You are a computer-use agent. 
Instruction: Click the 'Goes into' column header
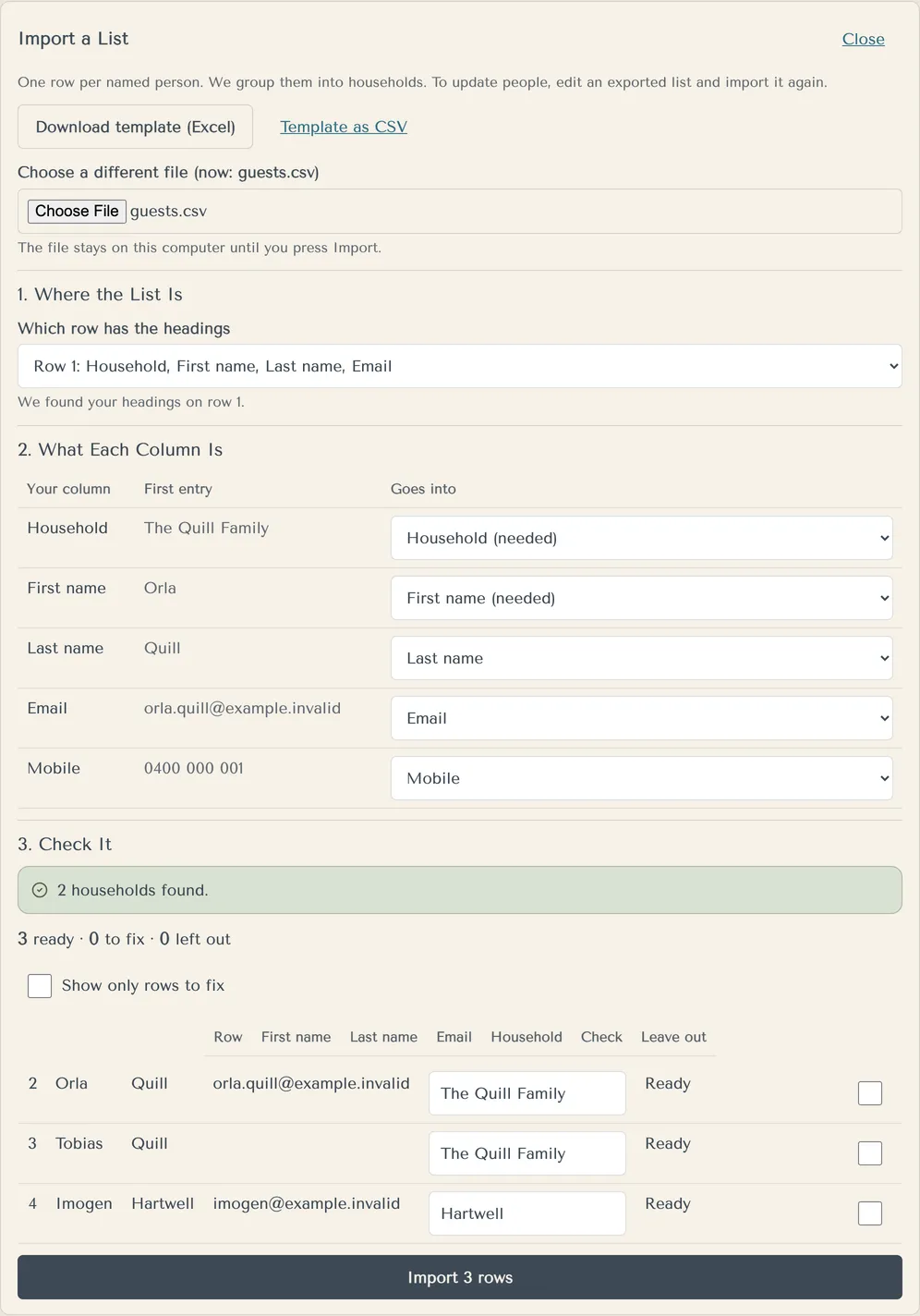pyautogui.click(x=423, y=489)
